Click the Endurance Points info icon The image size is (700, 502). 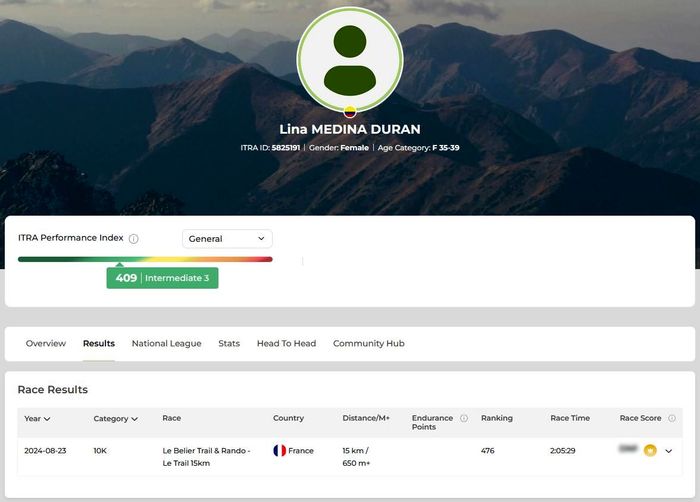pyautogui.click(x=464, y=418)
